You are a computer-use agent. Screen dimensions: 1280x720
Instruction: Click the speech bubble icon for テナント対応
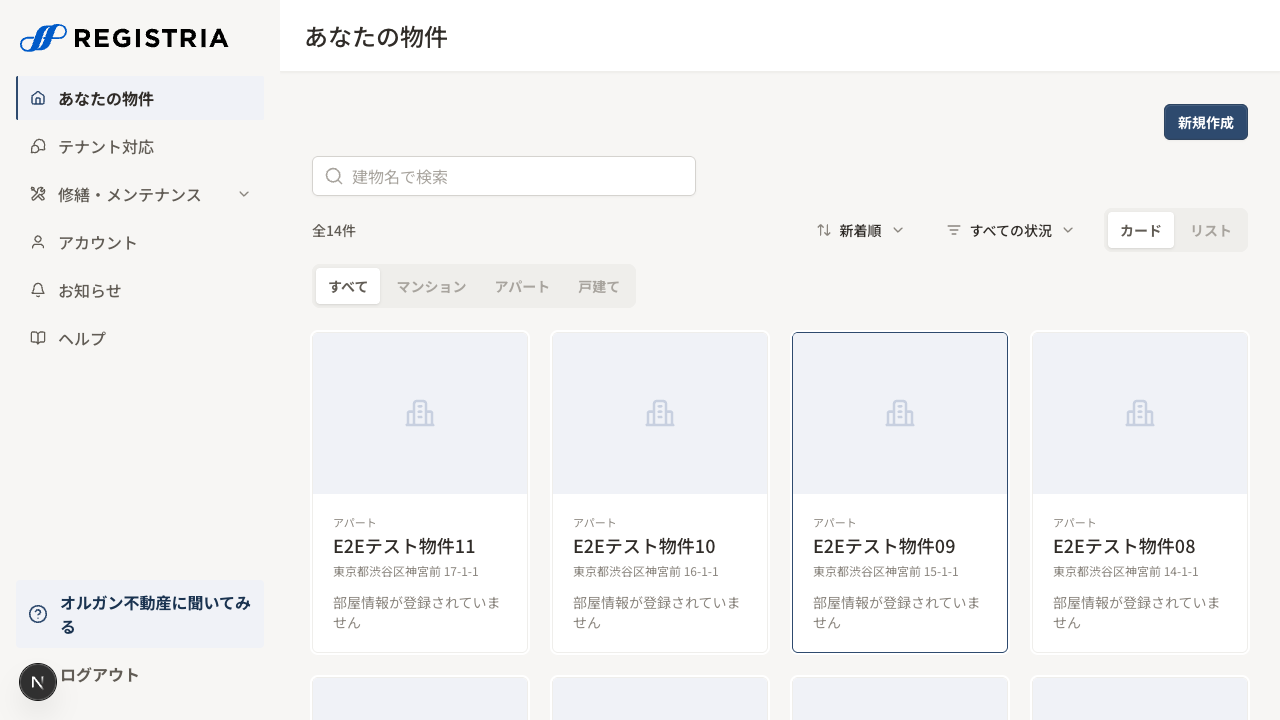(x=38, y=146)
